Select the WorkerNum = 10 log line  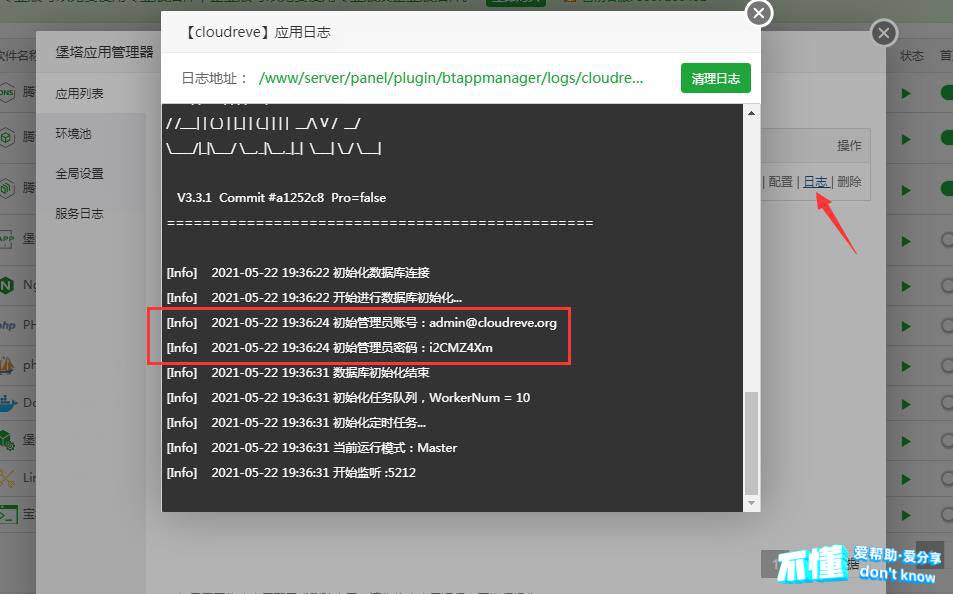pyautogui.click(x=348, y=398)
